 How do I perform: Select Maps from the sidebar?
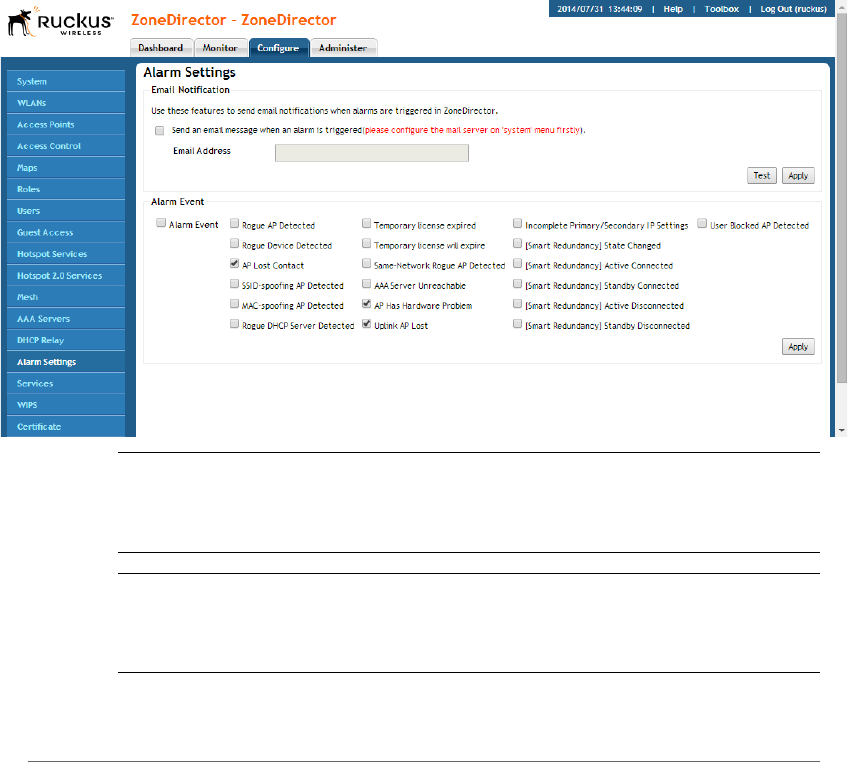pyautogui.click(x=66, y=168)
